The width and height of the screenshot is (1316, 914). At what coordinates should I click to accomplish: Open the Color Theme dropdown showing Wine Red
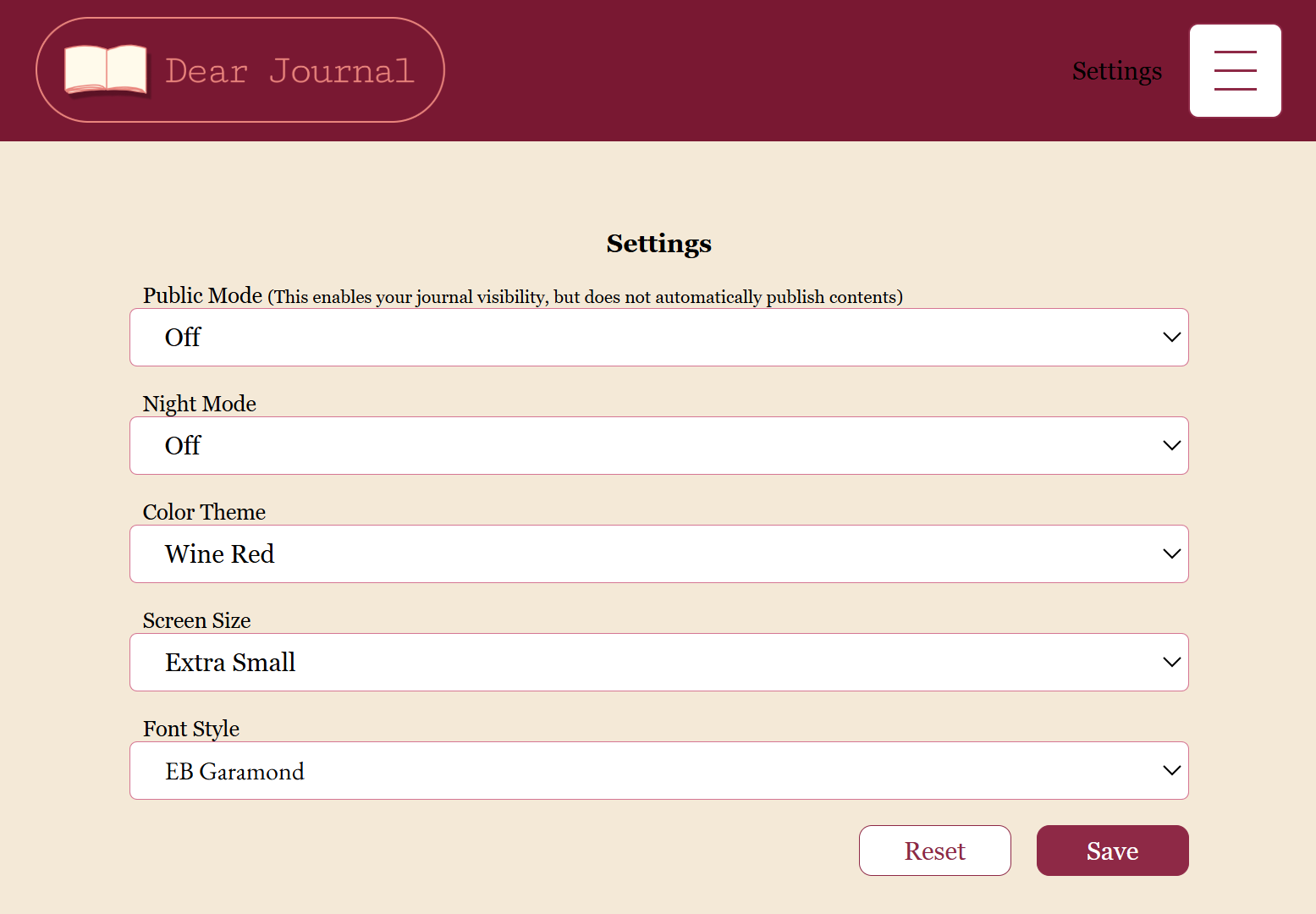[x=659, y=553]
